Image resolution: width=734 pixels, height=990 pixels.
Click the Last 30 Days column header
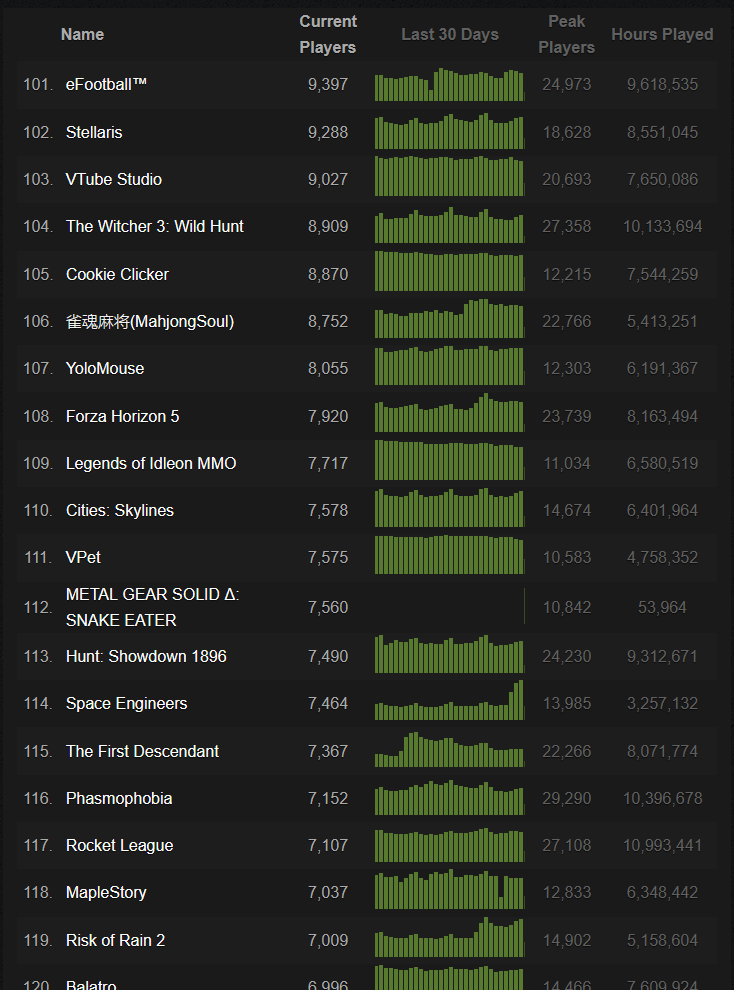449,34
